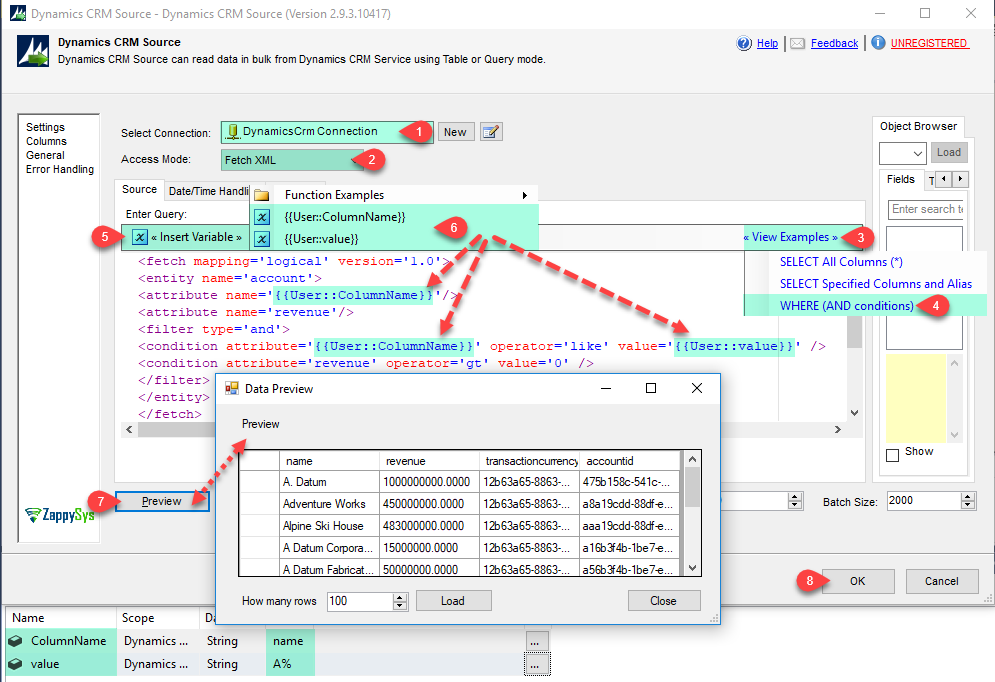
Task: Open the Feedback link
Action: coord(834,43)
